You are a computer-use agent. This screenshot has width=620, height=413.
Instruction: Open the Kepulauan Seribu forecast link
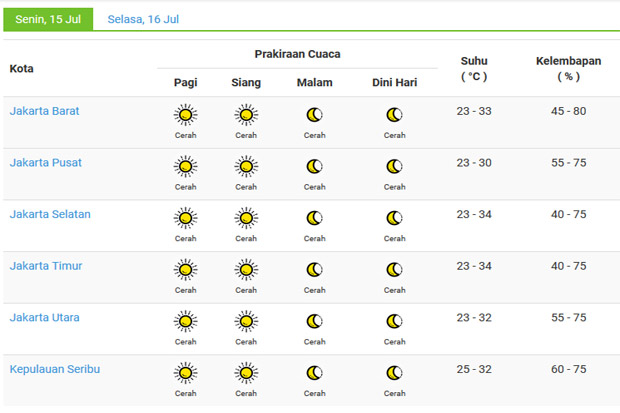55,369
